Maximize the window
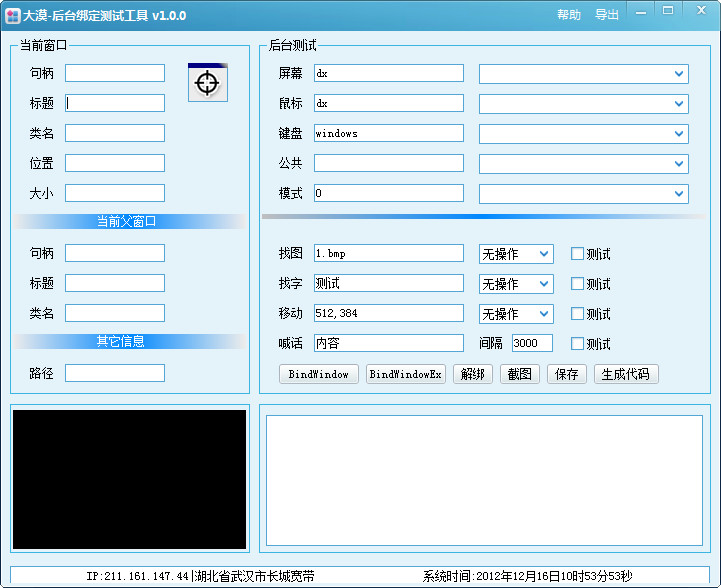 668,11
